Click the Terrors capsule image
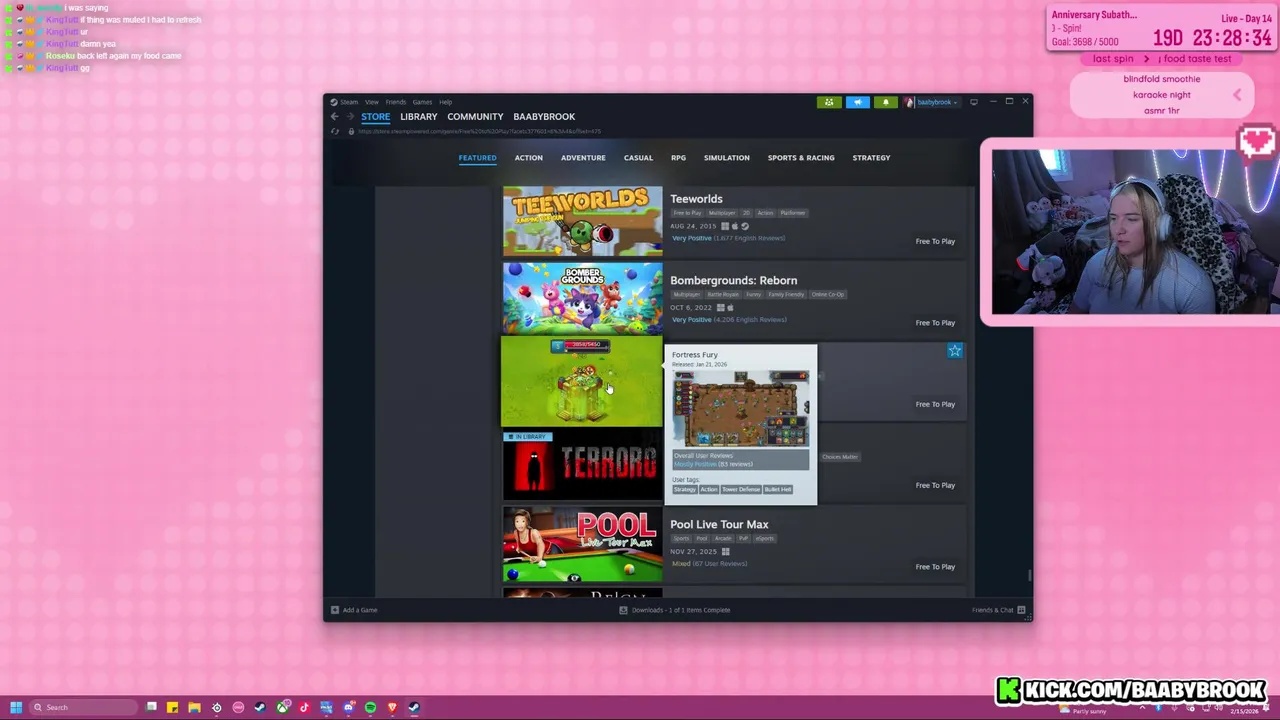 click(x=582, y=465)
